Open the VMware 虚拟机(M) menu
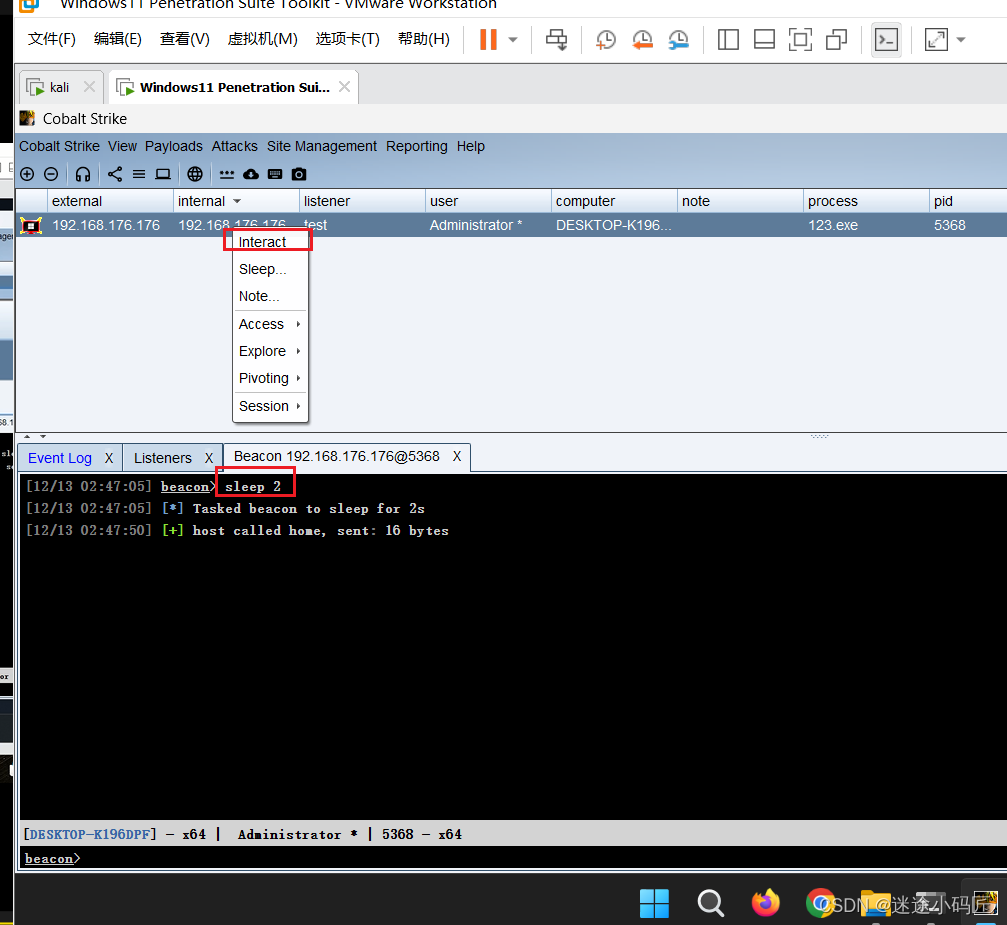 click(262, 39)
